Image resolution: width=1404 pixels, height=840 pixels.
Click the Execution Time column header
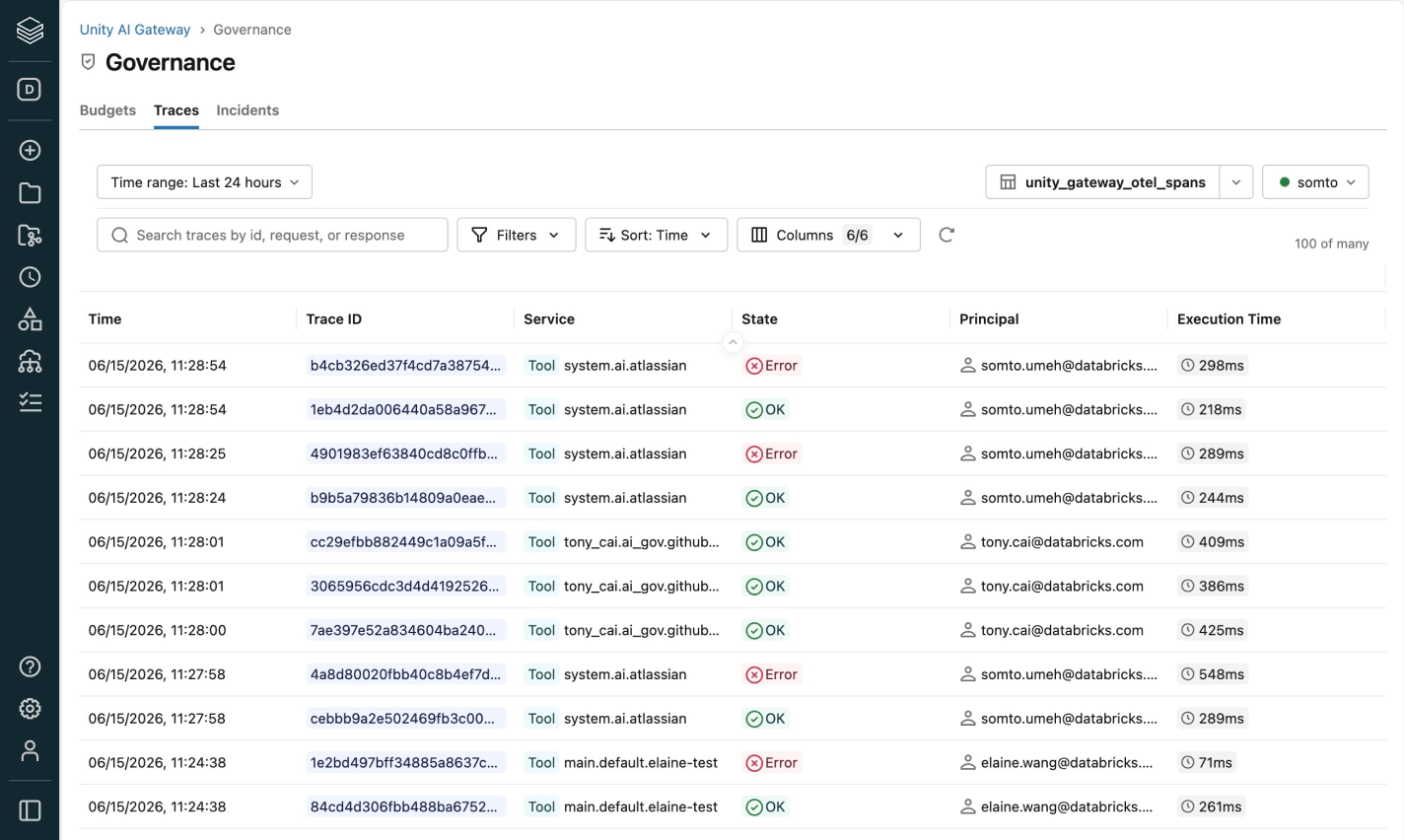click(x=1228, y=319)
